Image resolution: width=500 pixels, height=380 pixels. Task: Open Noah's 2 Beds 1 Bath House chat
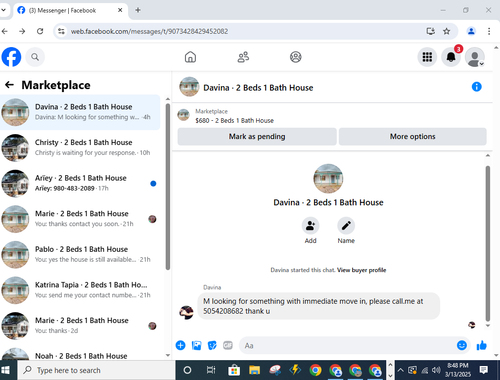(80, 354)
